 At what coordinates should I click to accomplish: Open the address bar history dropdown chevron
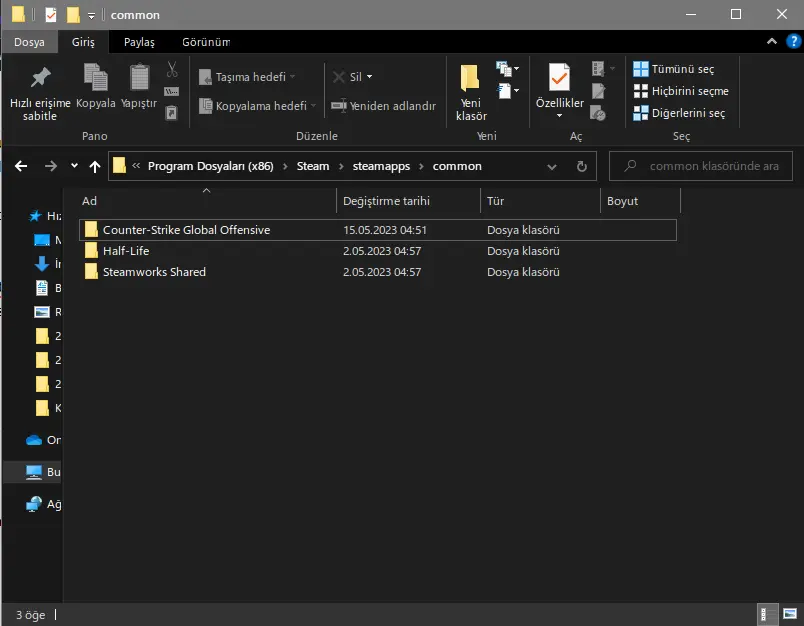[x=552, y=167]
